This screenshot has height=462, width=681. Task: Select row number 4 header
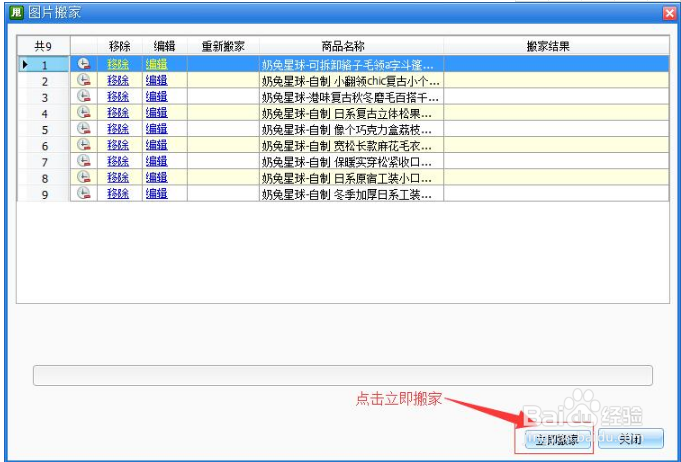tap(43, 112)
